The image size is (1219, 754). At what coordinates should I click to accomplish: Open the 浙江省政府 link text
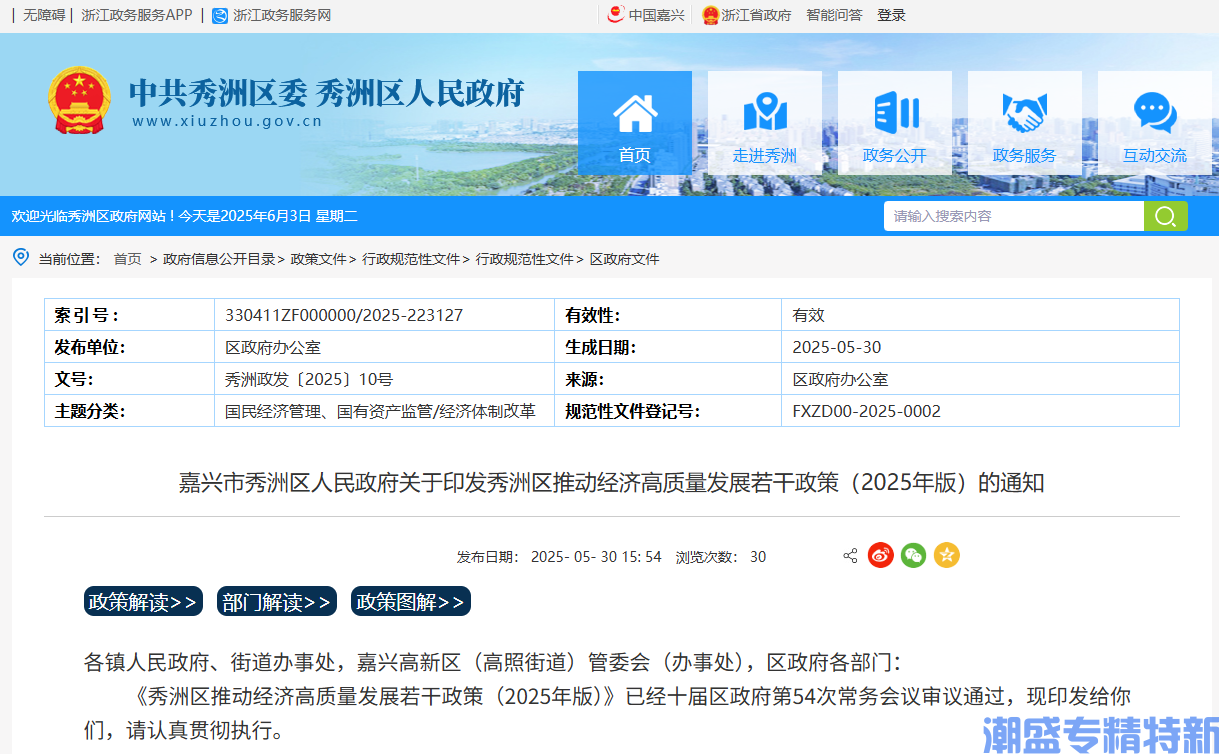coord(756,15)
